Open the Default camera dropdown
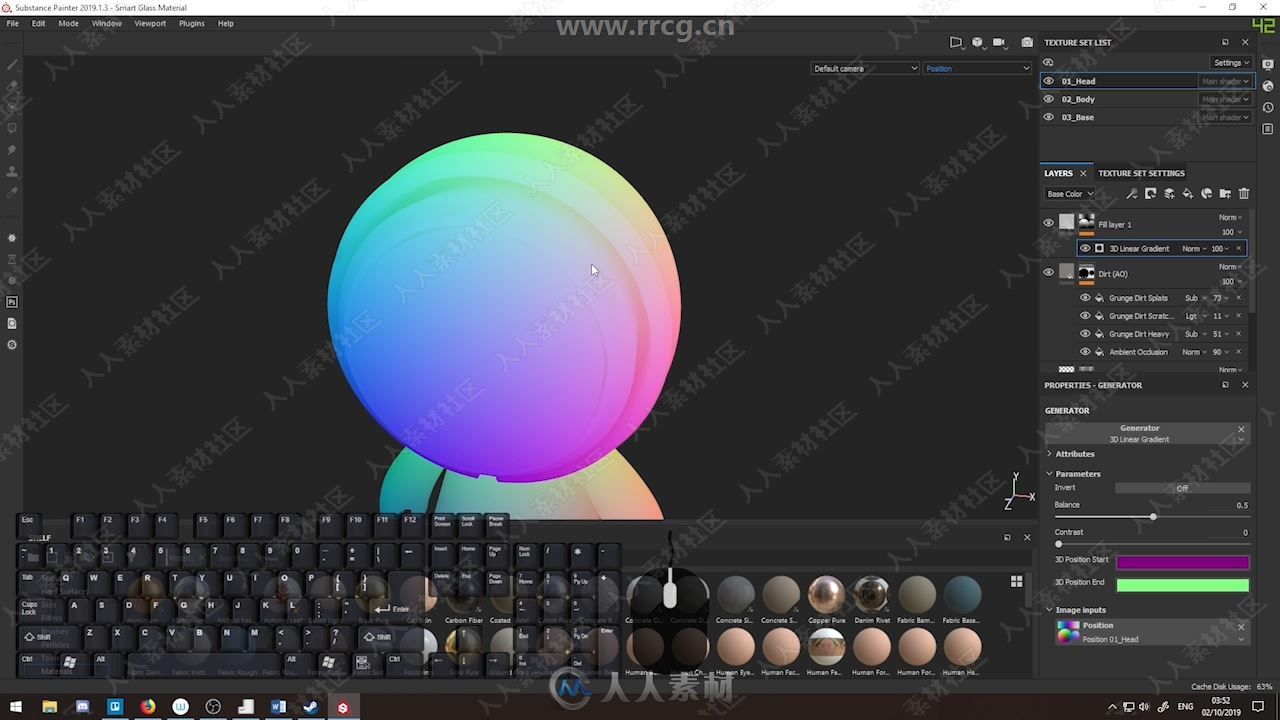Viewport: 1280px width, 720px height. coord(865,68)
